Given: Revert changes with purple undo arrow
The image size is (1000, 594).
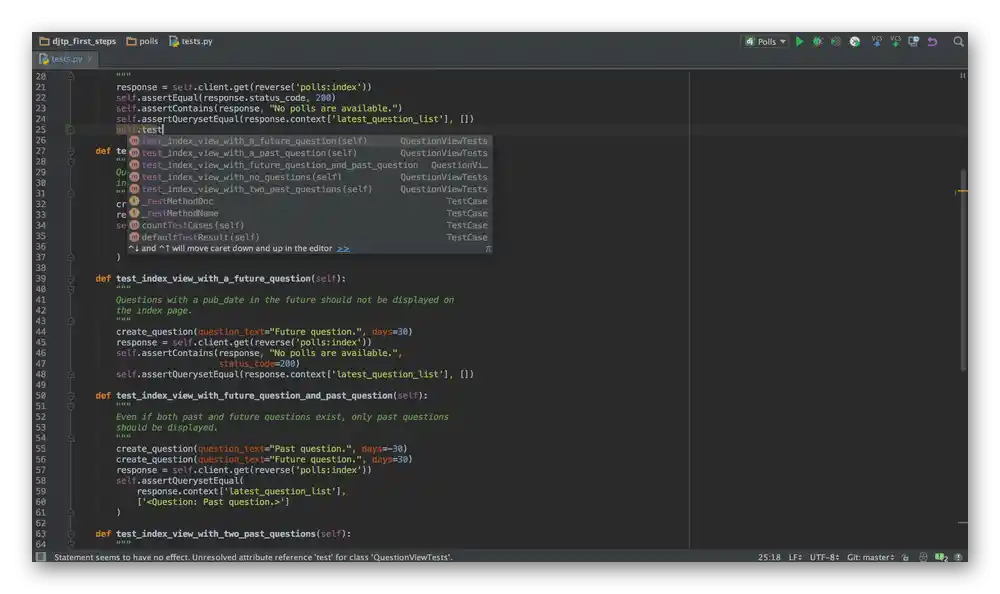Looking at the screenshot, I should [x=932, y=41].
